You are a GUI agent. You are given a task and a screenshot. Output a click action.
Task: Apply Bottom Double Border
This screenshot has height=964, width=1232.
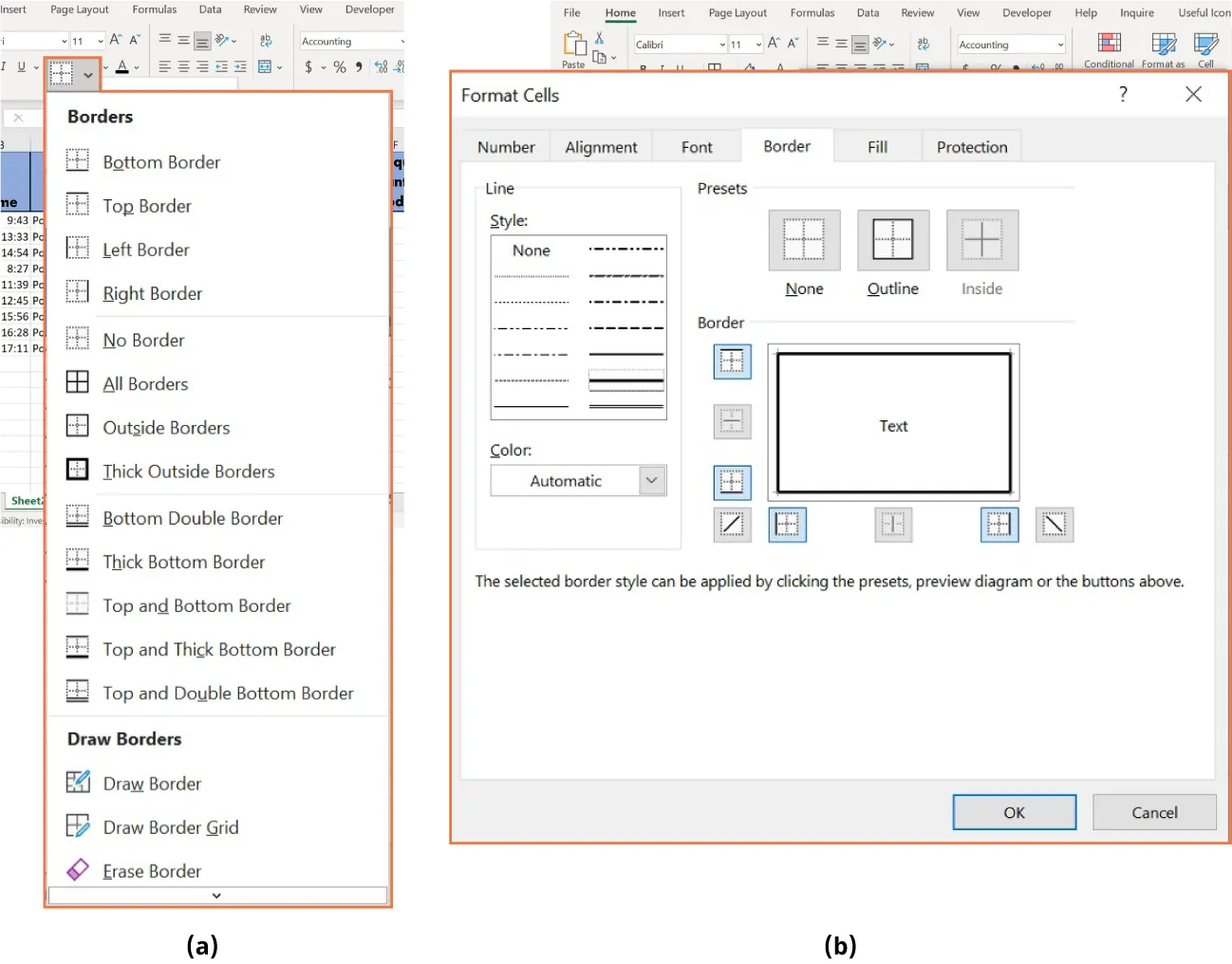(193, 518)
